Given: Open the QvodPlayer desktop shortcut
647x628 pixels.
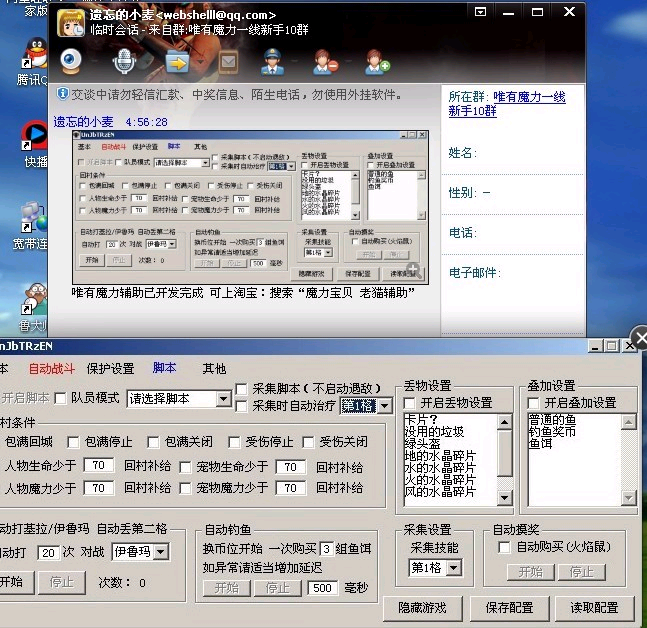Looking at the screenshot, I should pos(35,135).
